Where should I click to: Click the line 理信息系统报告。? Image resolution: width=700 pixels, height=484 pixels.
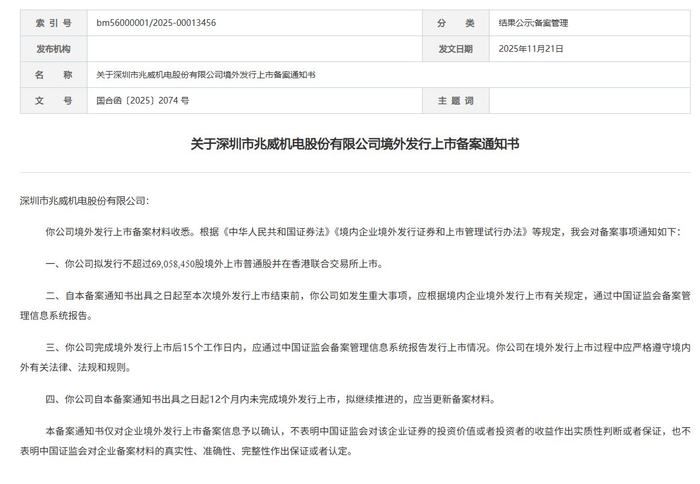pos(57,316)
